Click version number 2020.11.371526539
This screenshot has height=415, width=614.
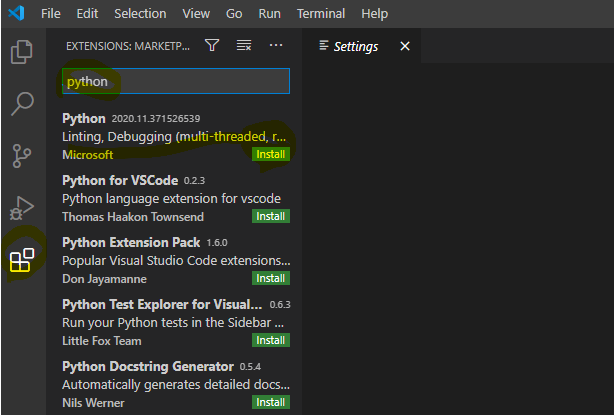pyautogui.click(x=156, y=119)
